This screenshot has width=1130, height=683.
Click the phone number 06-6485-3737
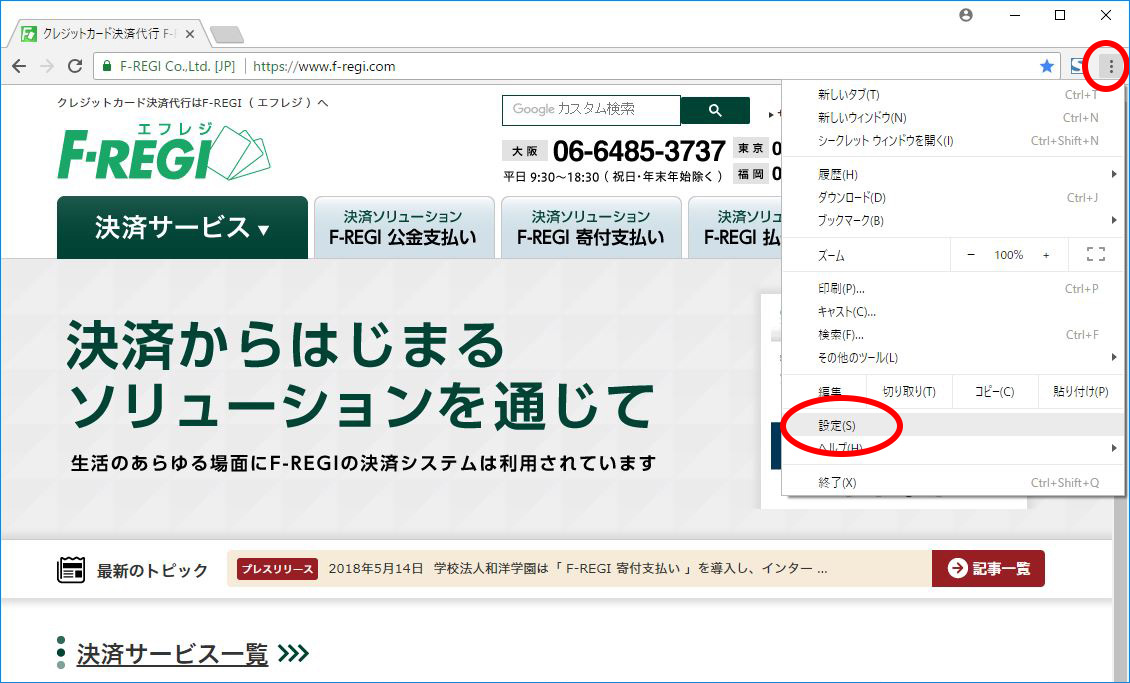[x=639, y=151]
